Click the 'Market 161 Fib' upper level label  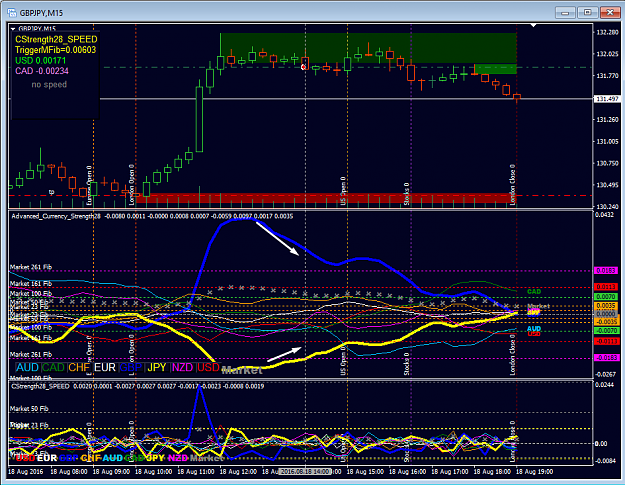click(31, 284)
